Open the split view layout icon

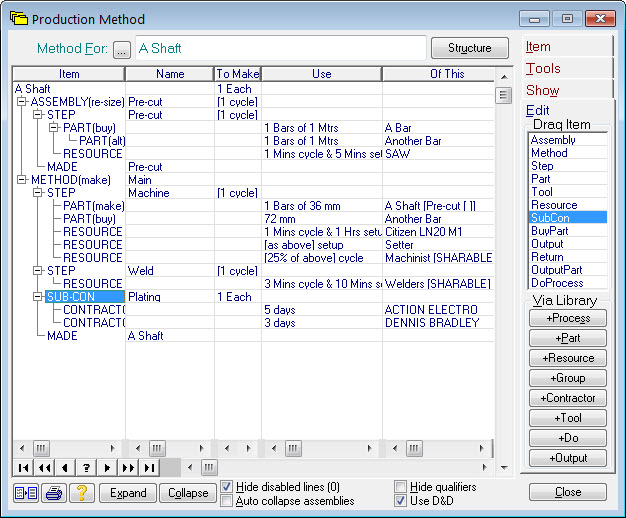26,493
